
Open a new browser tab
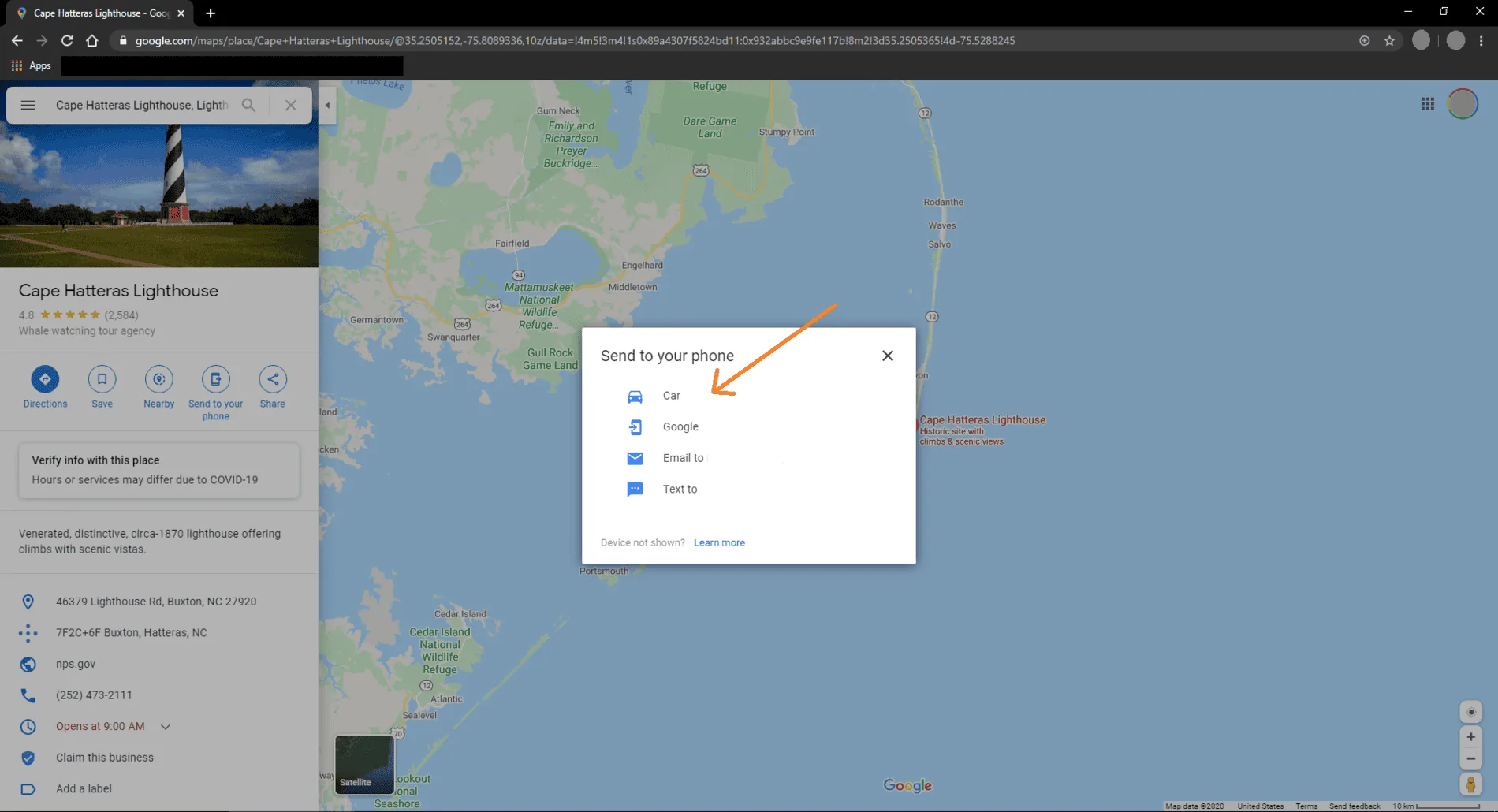coord(211,13)
